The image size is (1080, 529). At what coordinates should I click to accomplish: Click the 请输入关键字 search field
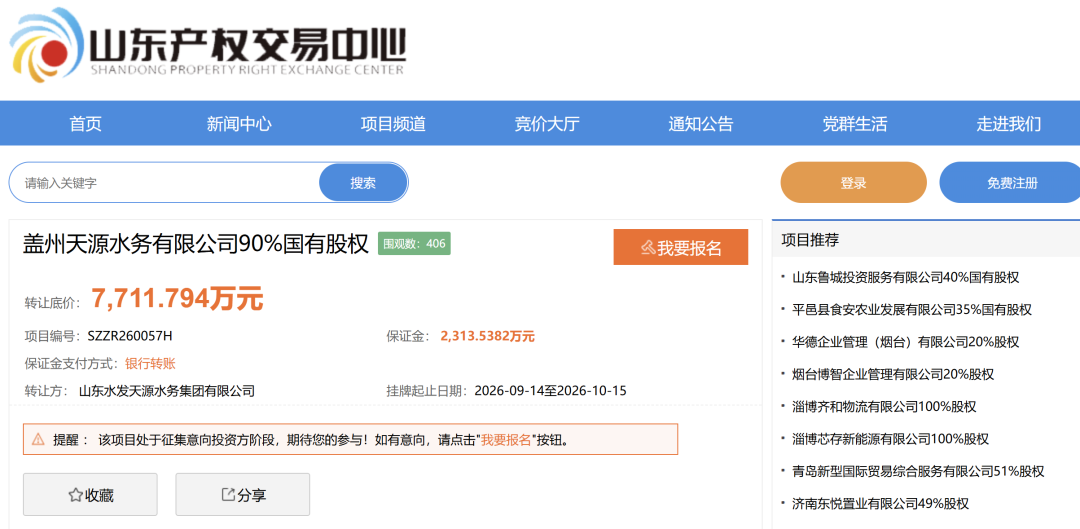[165, 183]
